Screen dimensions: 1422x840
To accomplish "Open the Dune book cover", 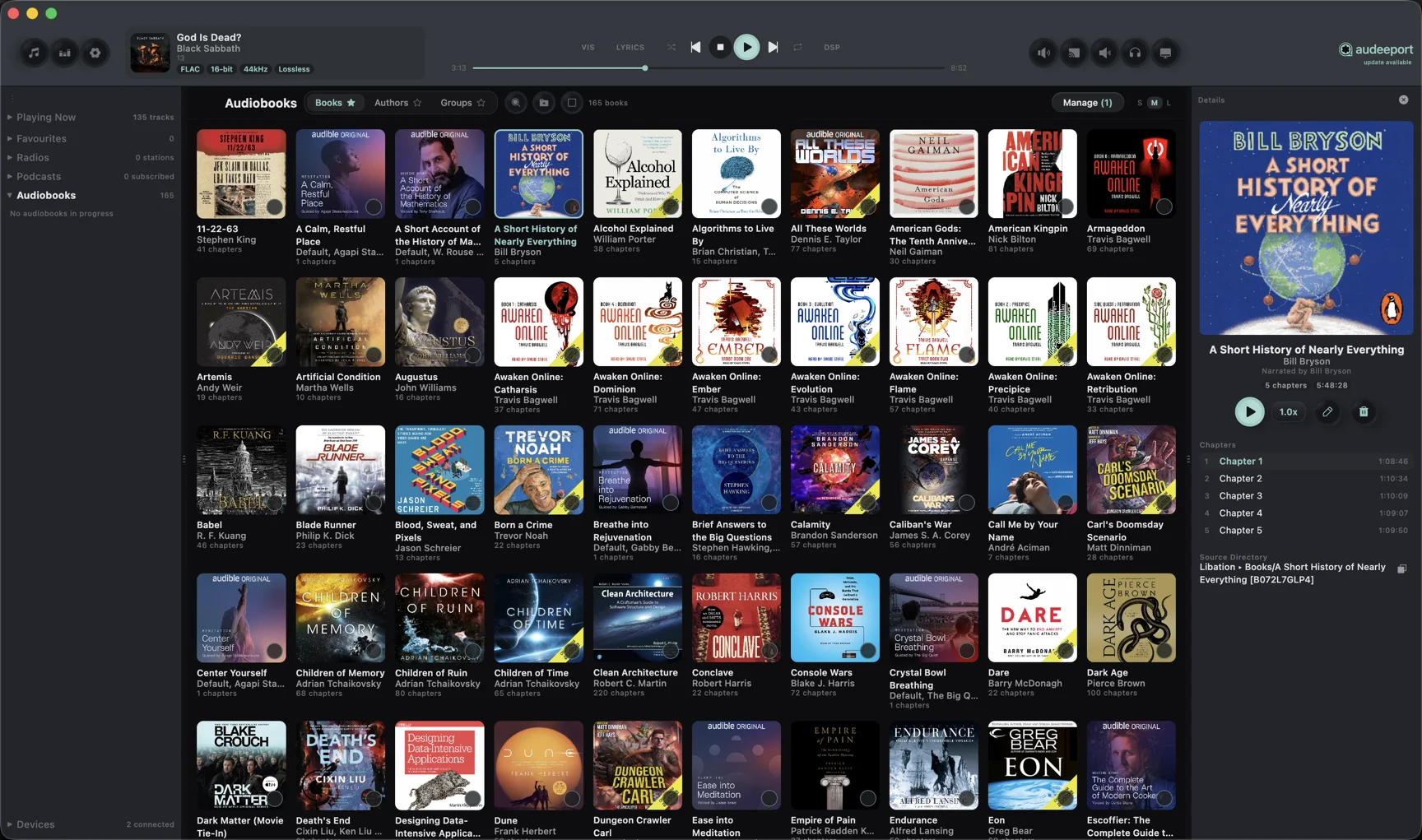I will 538,766.
